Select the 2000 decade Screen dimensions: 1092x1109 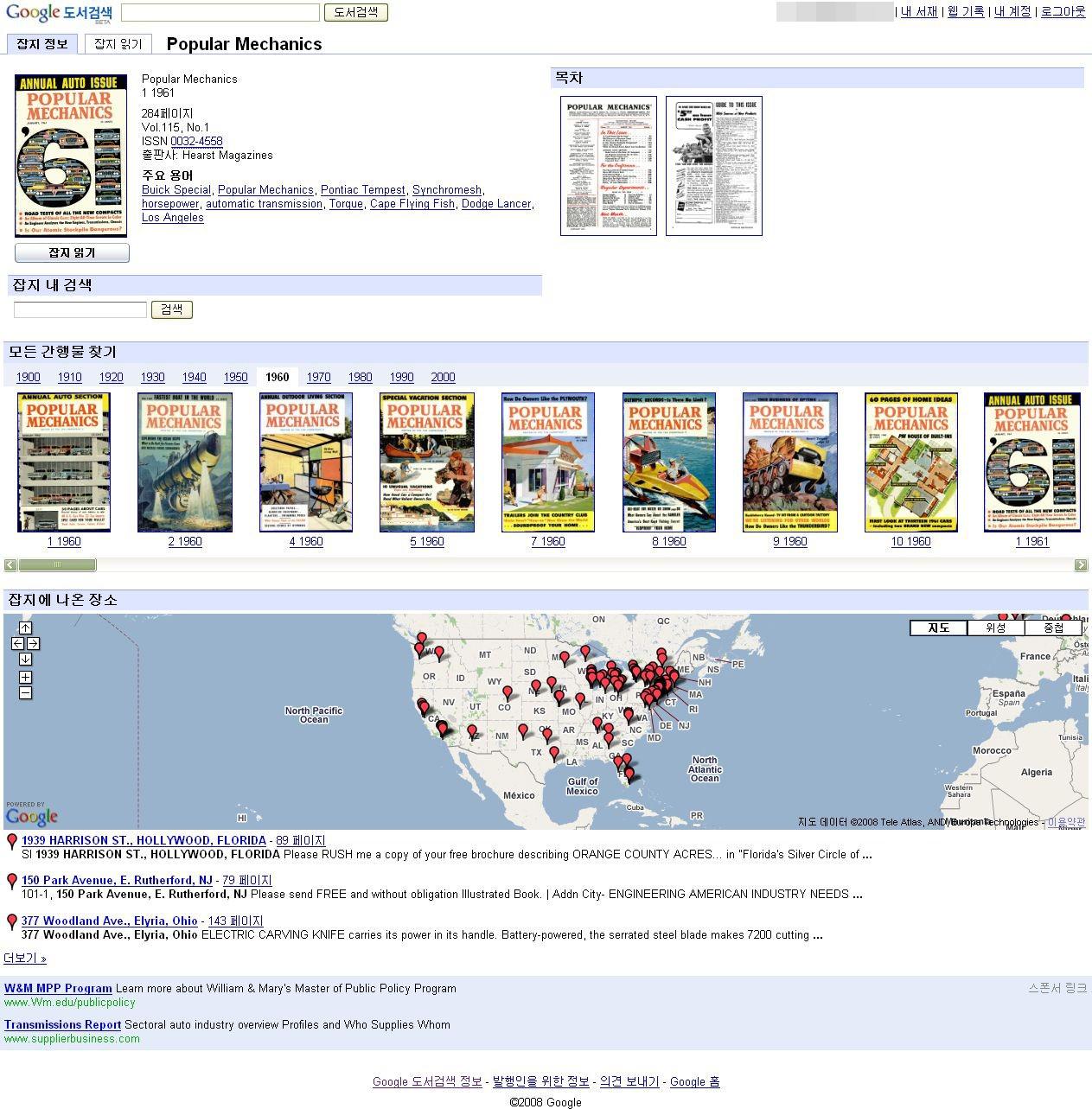click(x=443, y=377)
